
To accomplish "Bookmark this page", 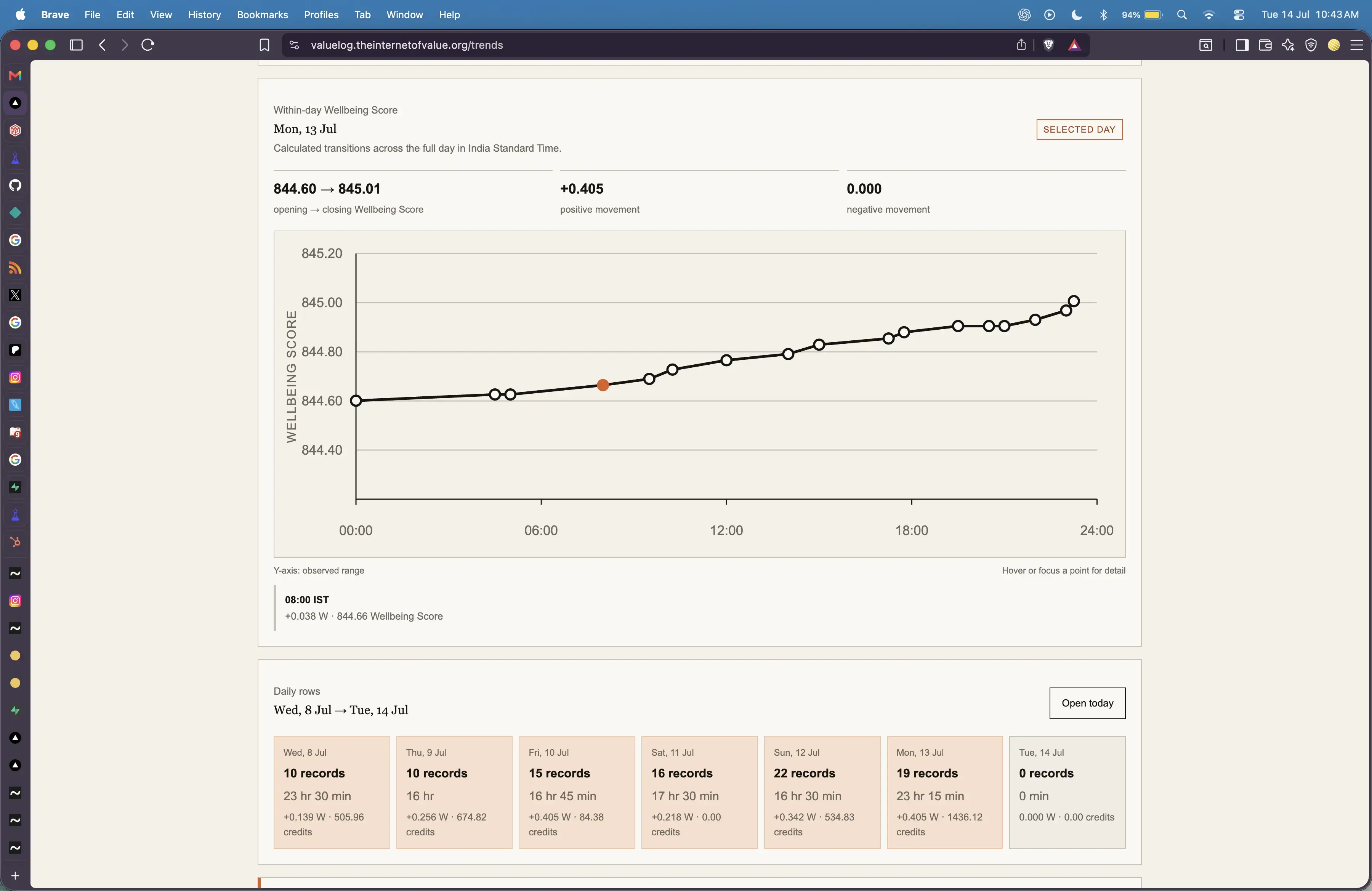I will 264,45.
